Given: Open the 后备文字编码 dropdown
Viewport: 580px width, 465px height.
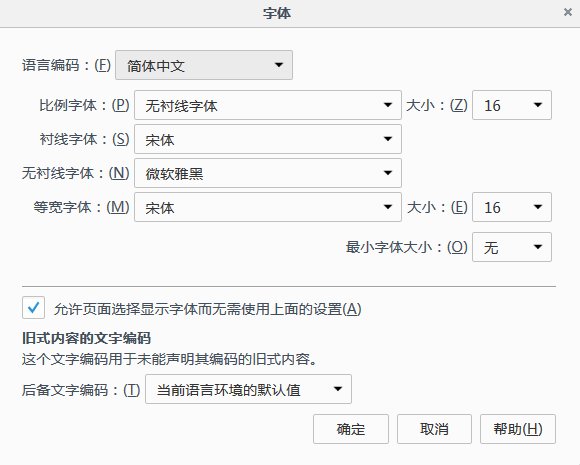Looking at the screenshot, I should pos(248,389).
